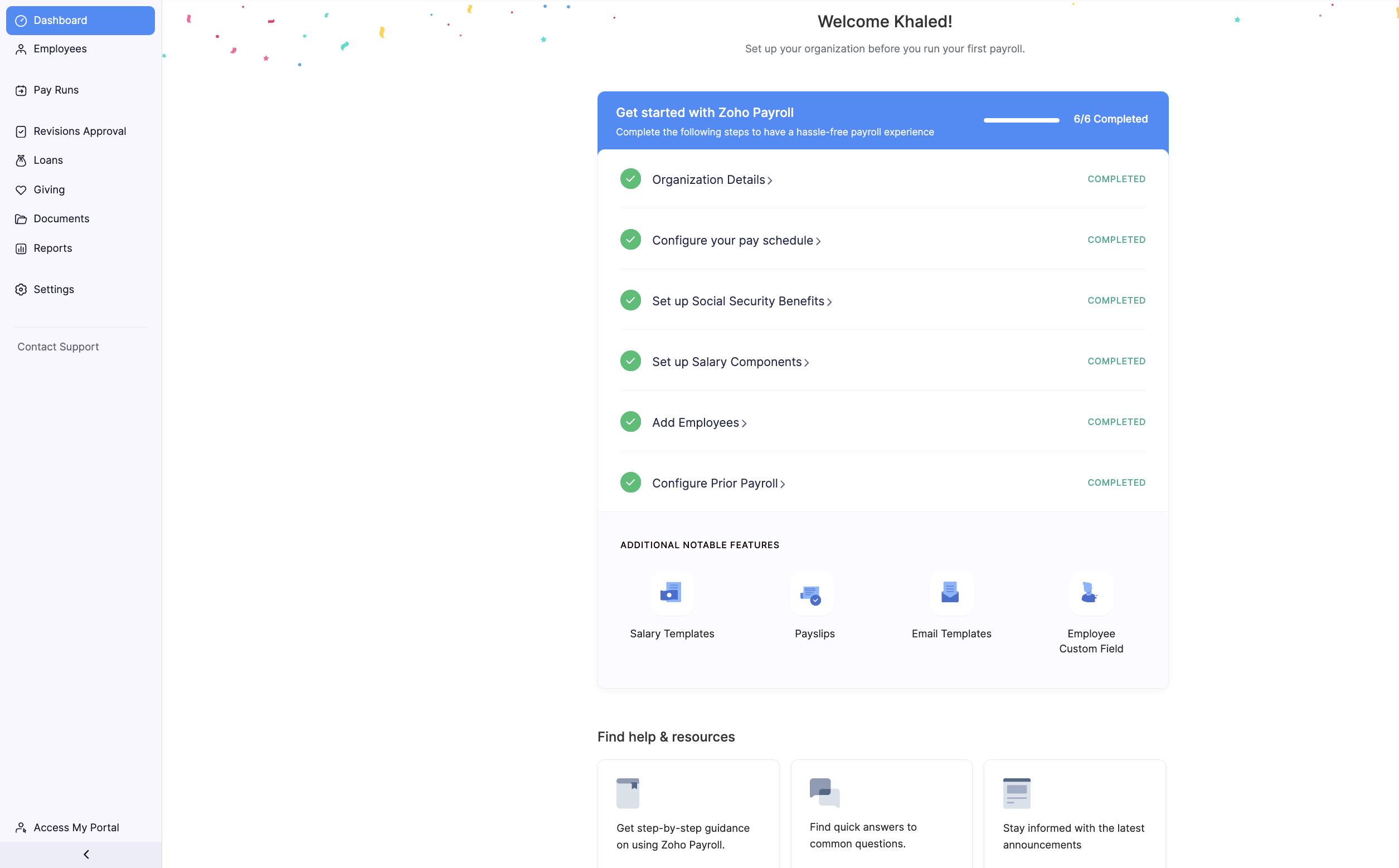The height and width of the screenshot is (868, 1399).
Task: Open Access My Portal link
Action: 76,827
